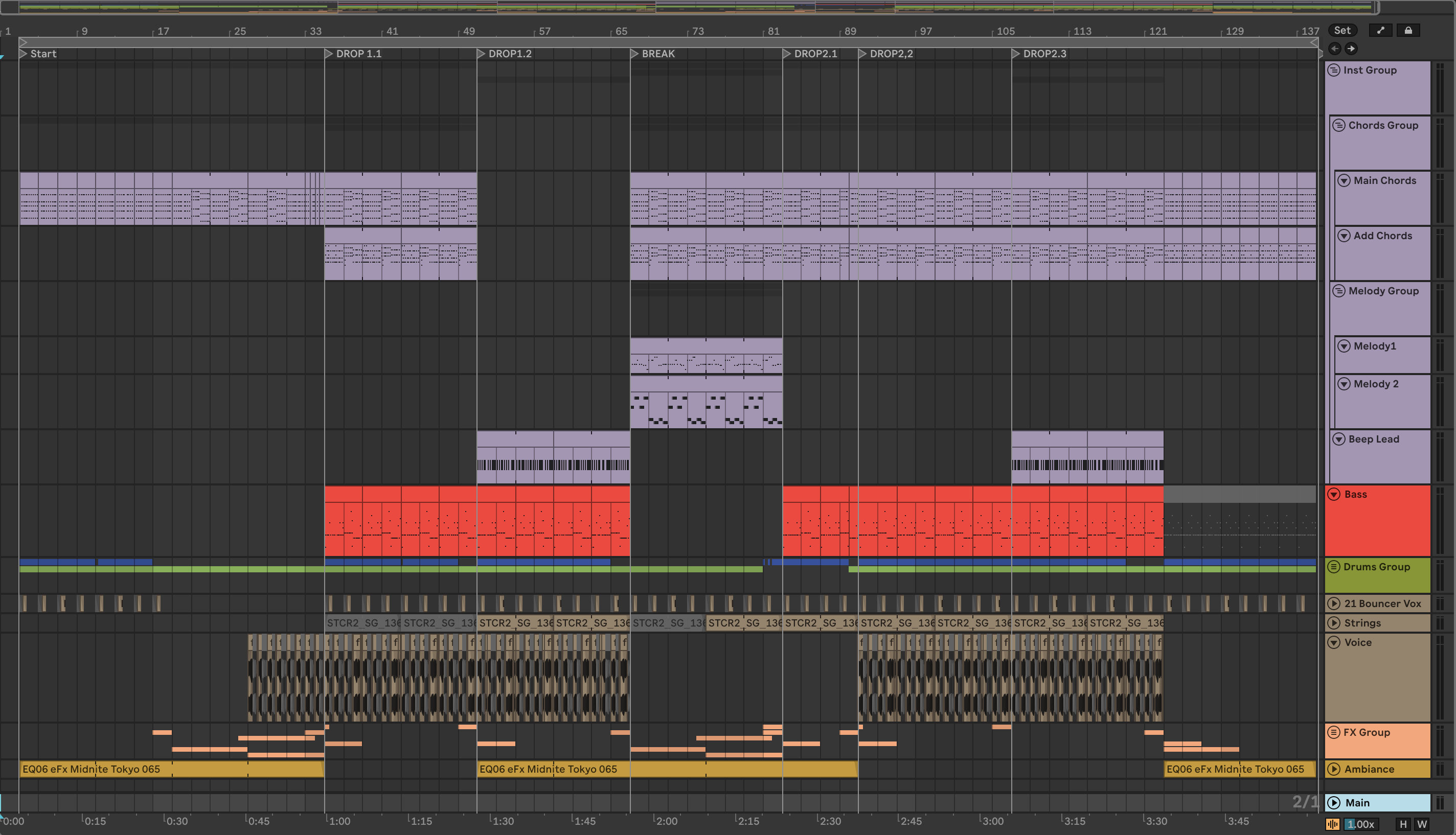Fold the Chords Group track group
The image size is (1456, 835).
pyautogui.click(x=1339, y=125)
